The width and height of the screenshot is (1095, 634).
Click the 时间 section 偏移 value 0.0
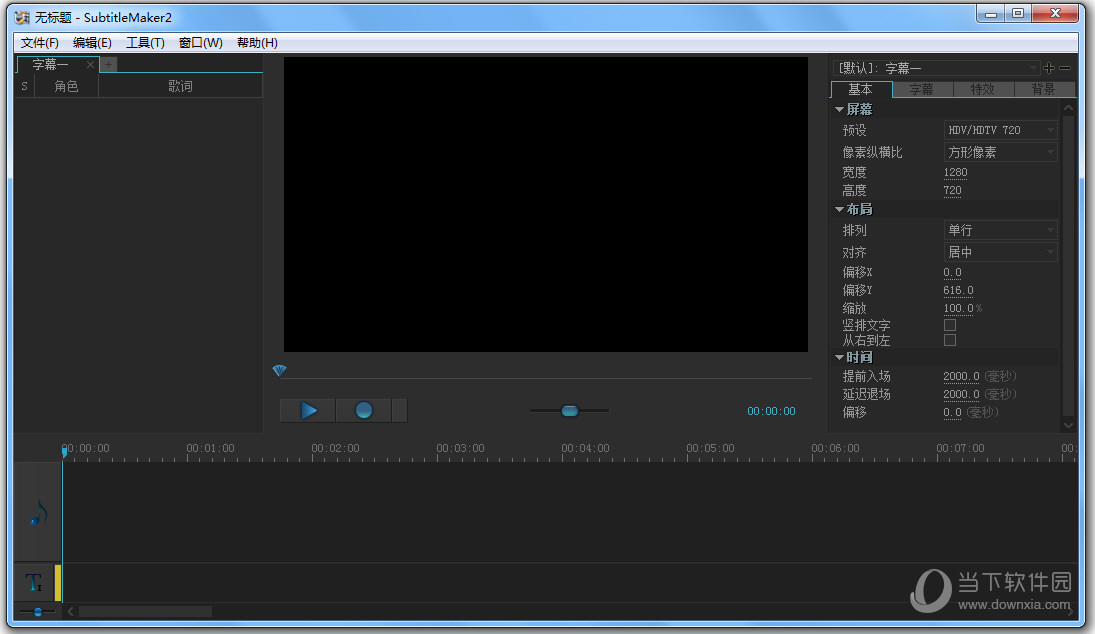point(953,413)
